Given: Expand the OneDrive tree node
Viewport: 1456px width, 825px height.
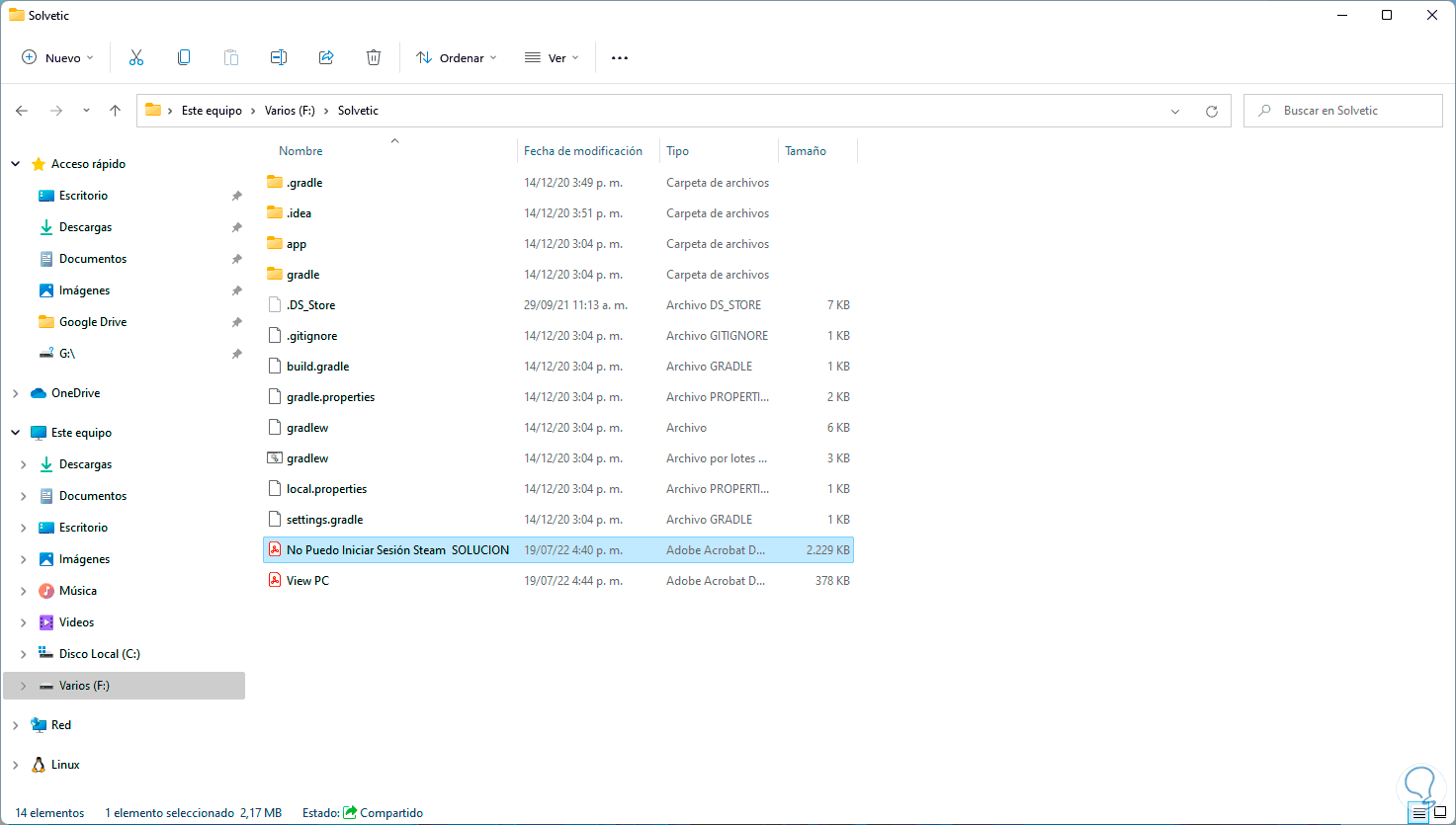Looking at the screenshot, I should click(x=16, y=393).
